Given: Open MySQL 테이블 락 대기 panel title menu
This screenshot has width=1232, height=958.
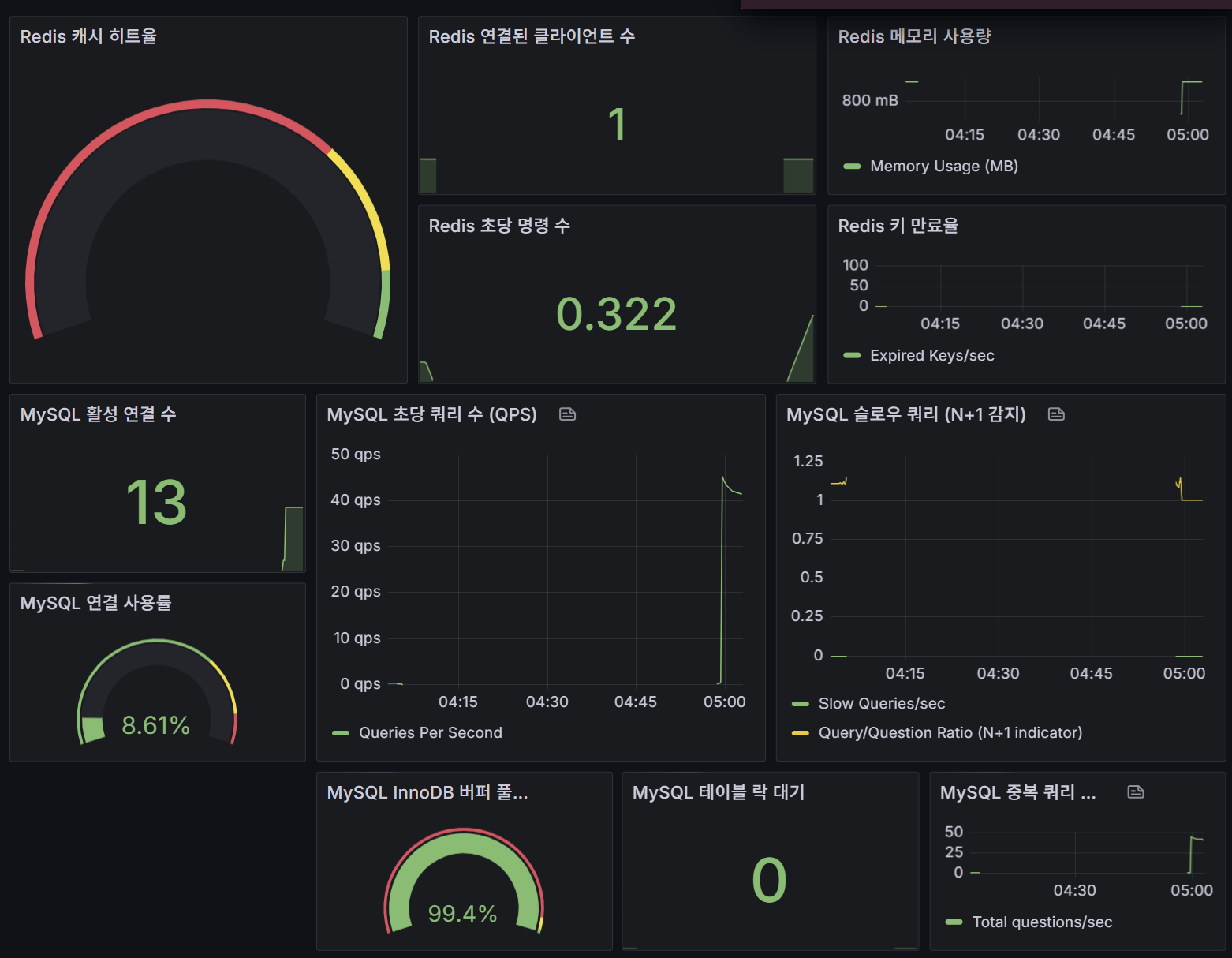Looking at the screenshot, I should (x=718, y=792).
